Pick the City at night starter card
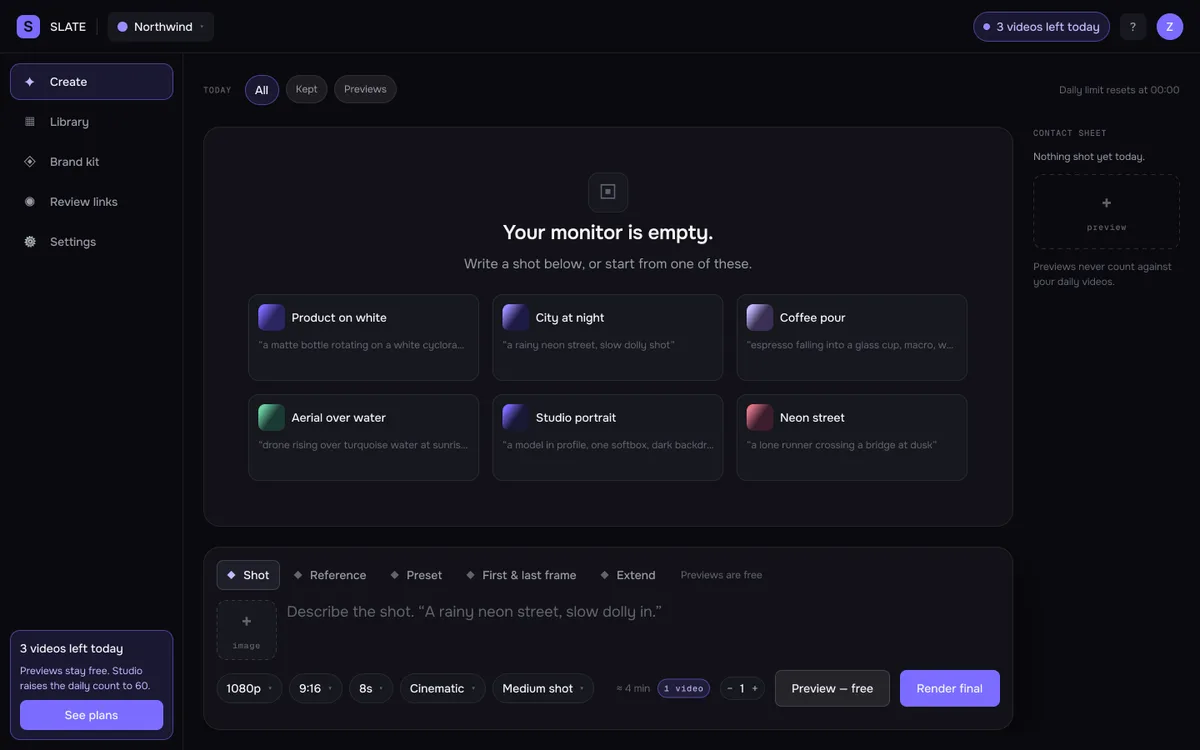This screenshot has width=1200, height=750. (x=608, y=337)
